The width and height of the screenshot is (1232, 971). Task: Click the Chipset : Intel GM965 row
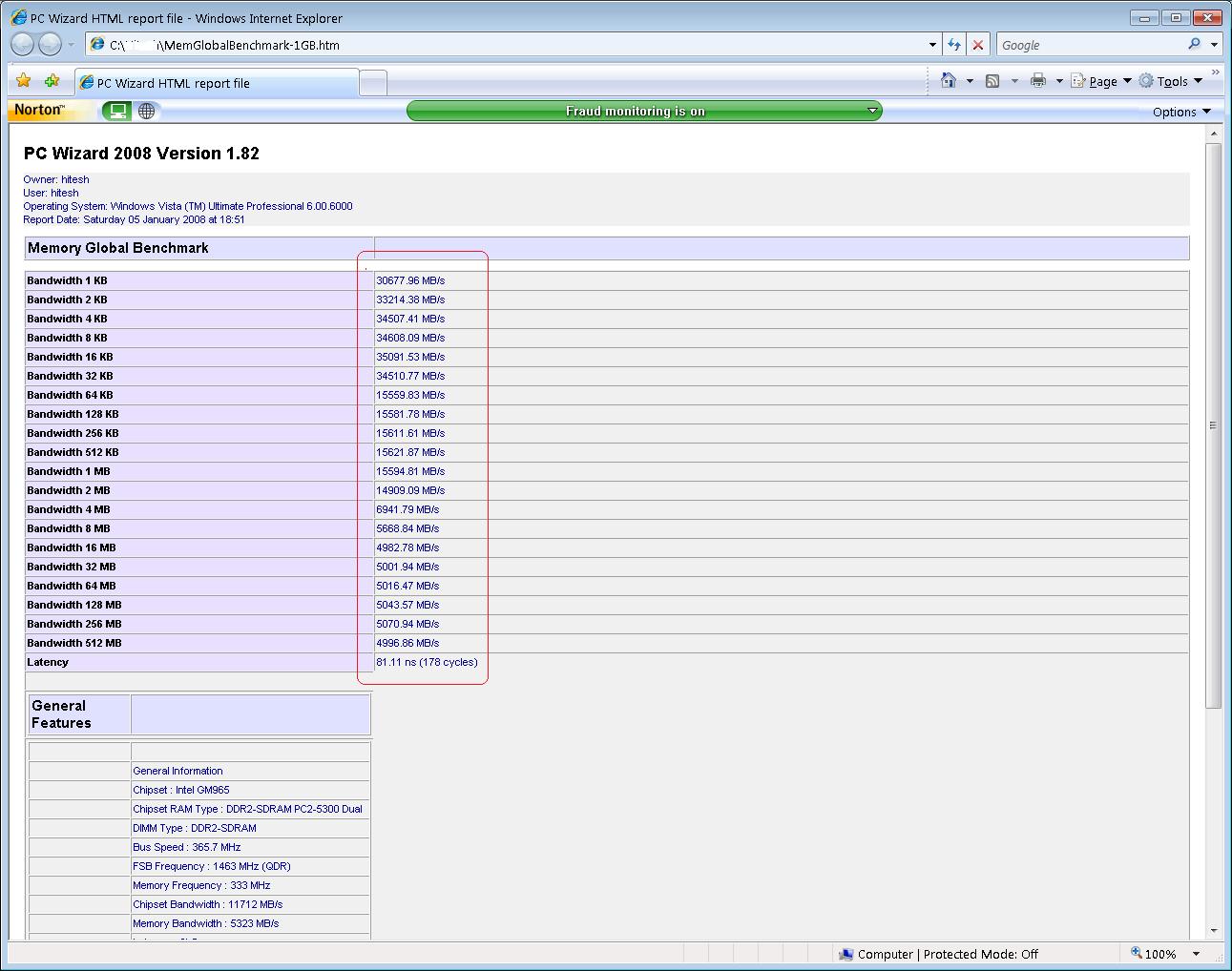(181, 790)
